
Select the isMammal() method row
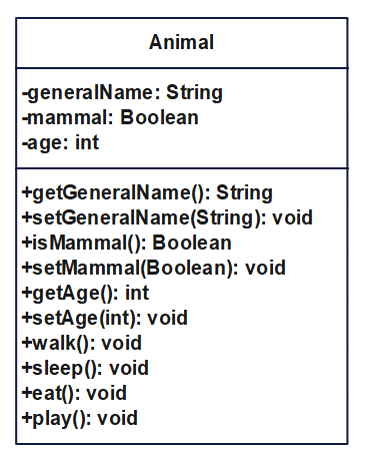point(126,243)
